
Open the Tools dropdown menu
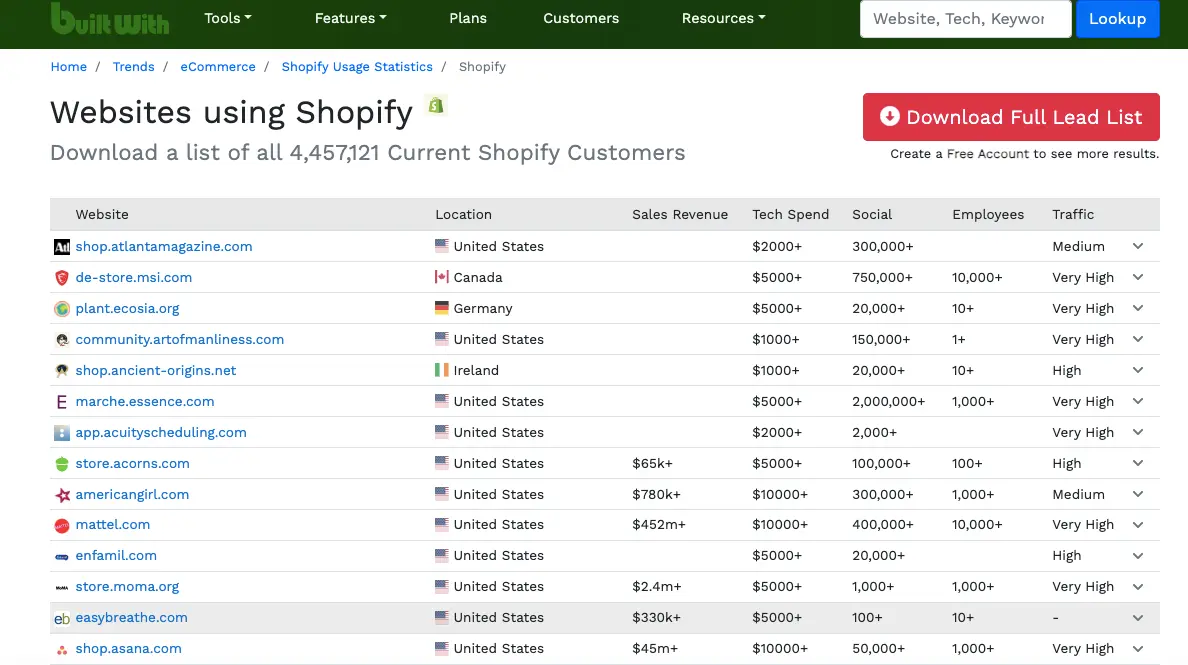[x=227, y=17]
